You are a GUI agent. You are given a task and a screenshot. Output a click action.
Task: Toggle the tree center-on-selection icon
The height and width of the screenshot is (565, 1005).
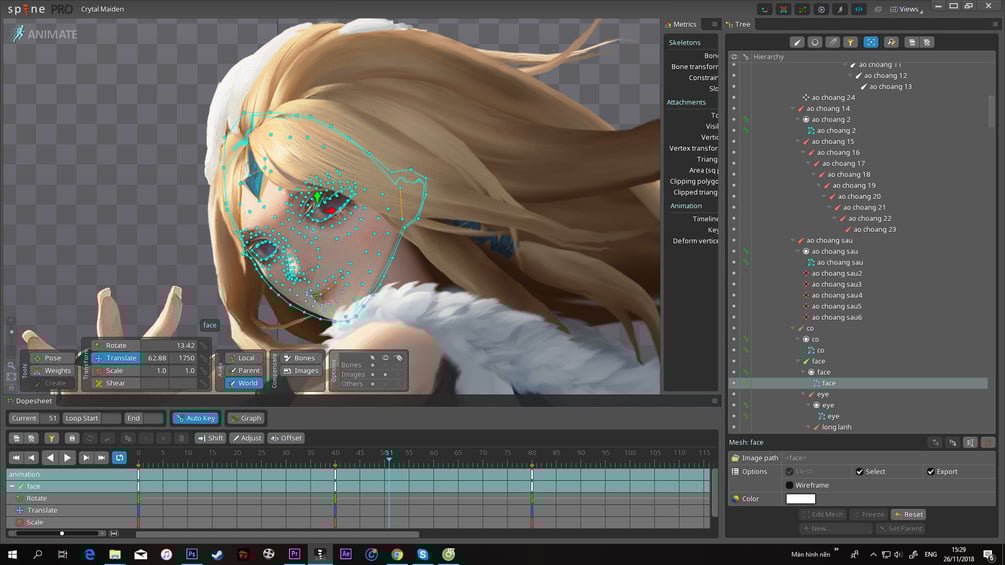(871, 42)
